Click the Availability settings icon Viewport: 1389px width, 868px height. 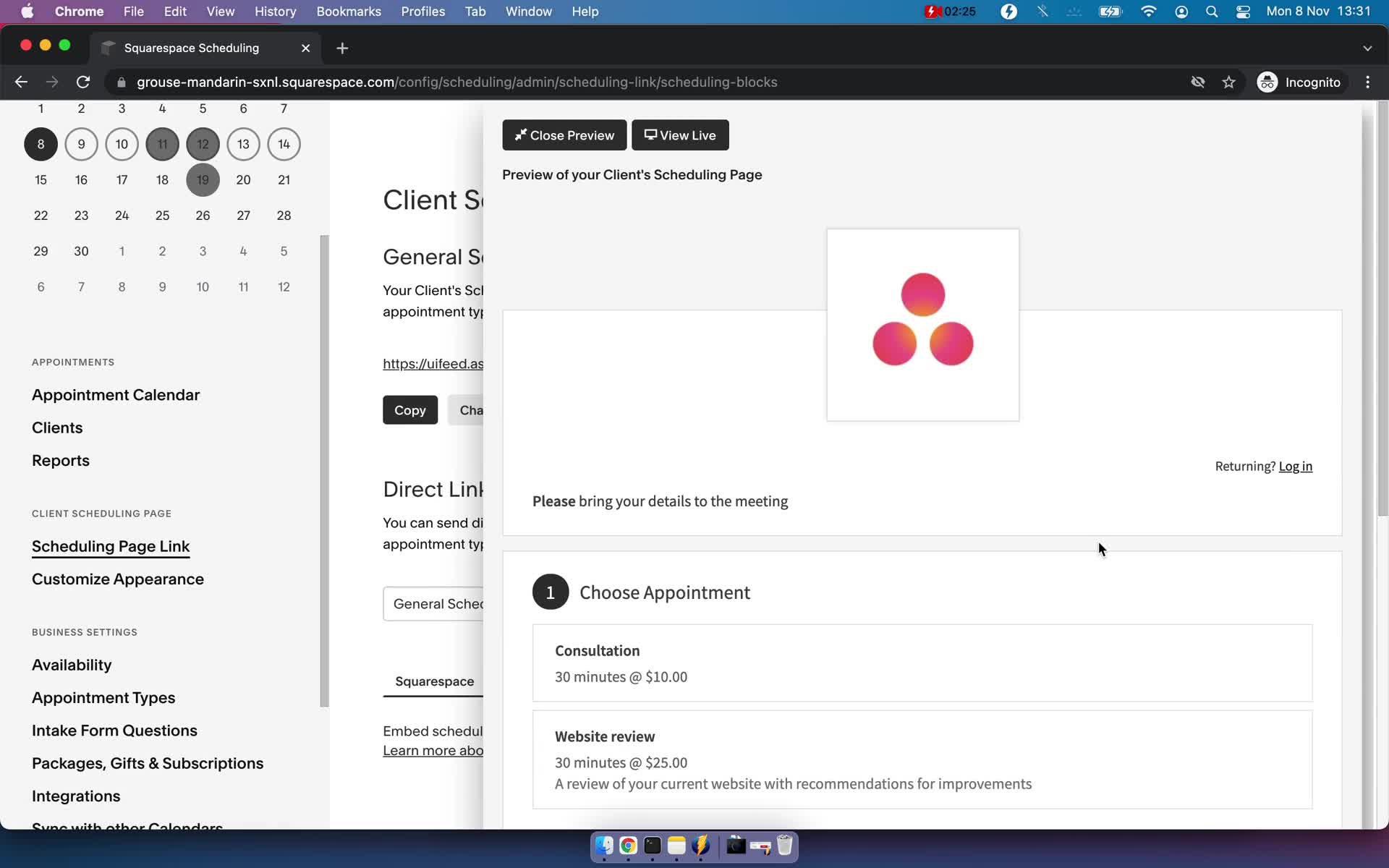[x=71, y=664]
